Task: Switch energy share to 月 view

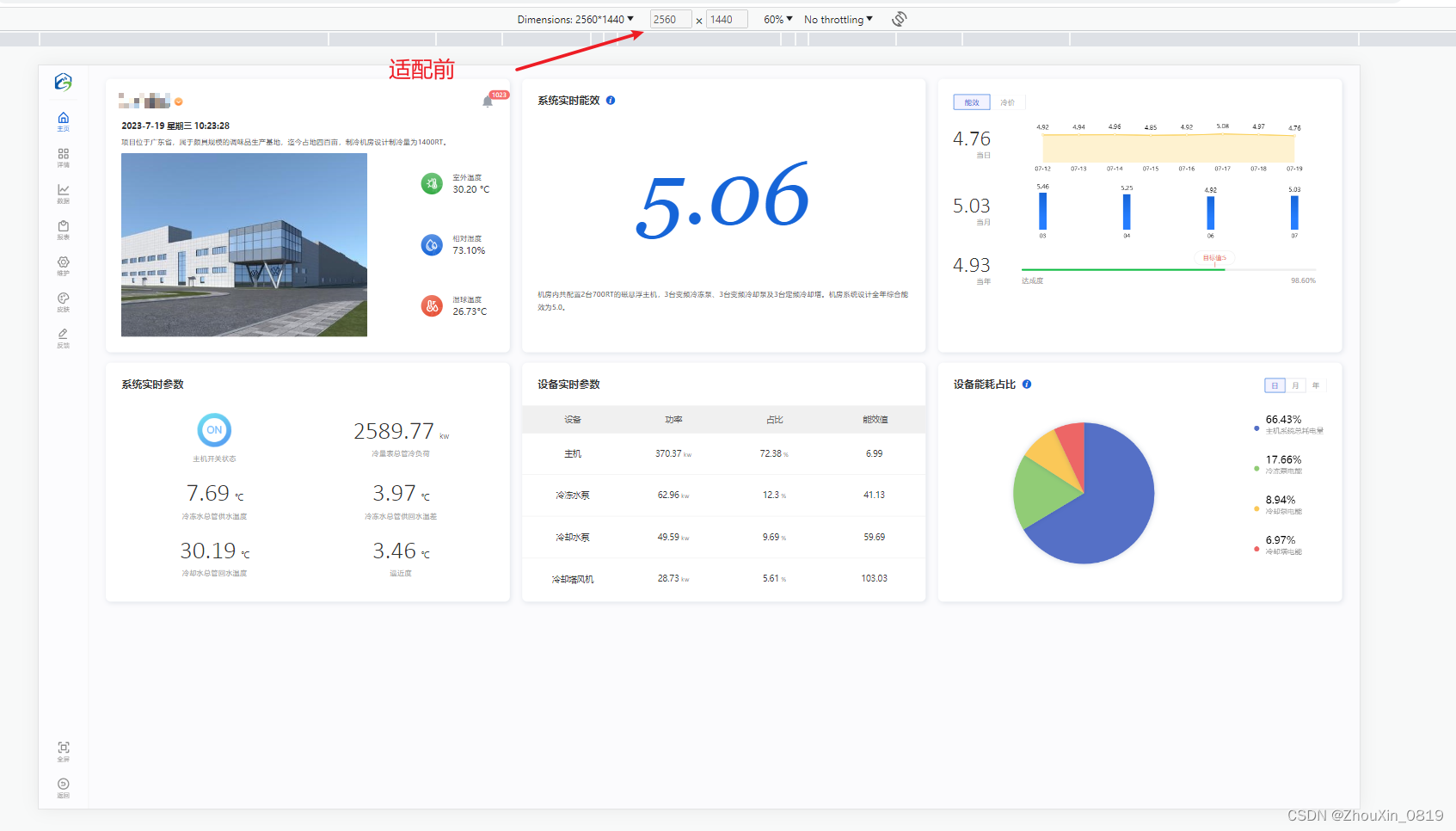Action: (1295, 385)
